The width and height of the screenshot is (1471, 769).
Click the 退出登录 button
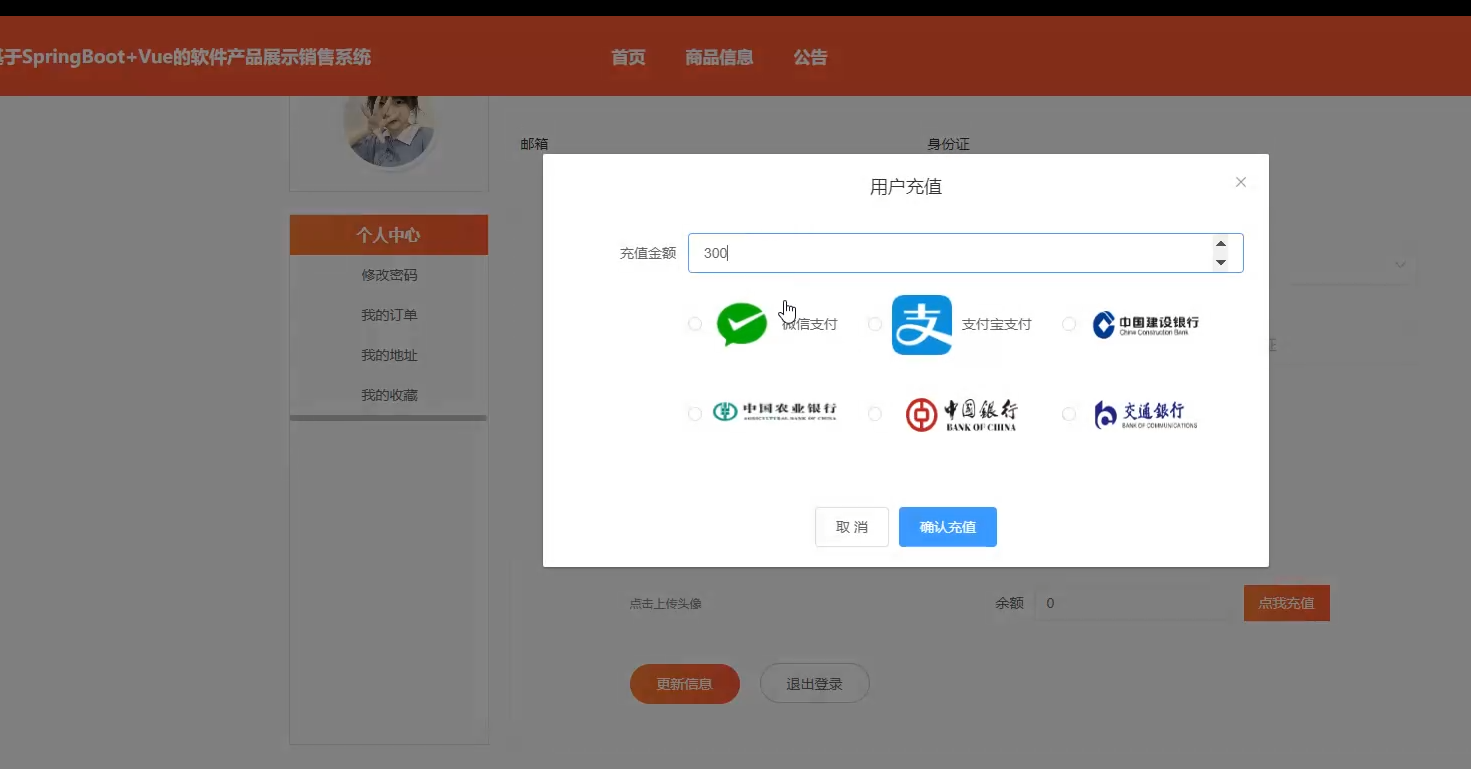pyautogui.click(x=815, y=684)
